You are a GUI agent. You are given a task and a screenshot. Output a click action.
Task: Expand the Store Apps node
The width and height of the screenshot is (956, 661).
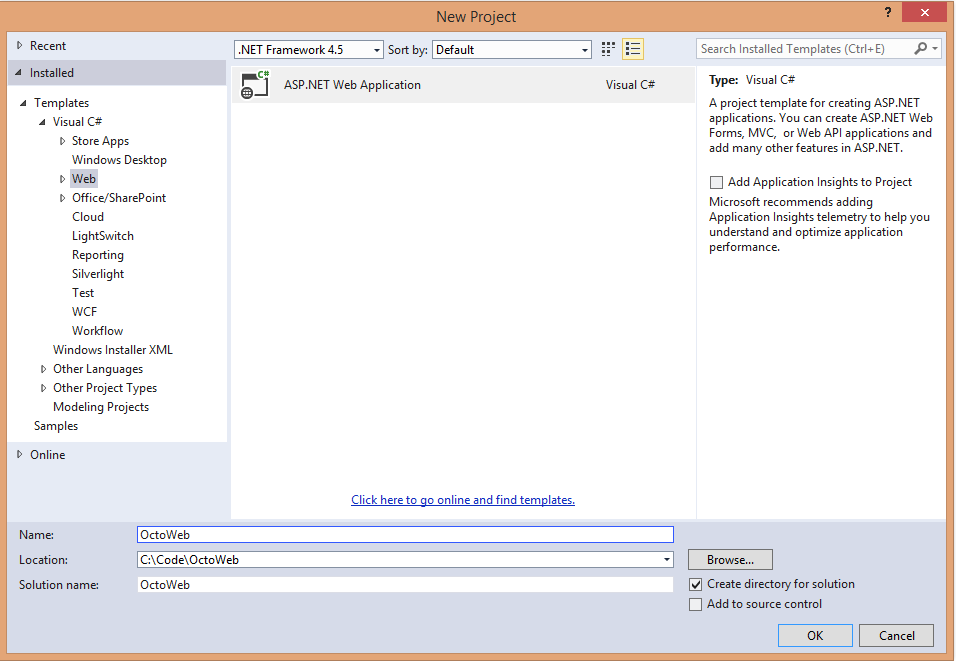click(x=62, y=140)
